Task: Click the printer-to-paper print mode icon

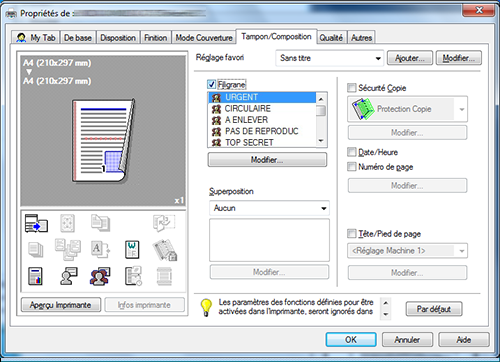Action: tap(36, 223)
